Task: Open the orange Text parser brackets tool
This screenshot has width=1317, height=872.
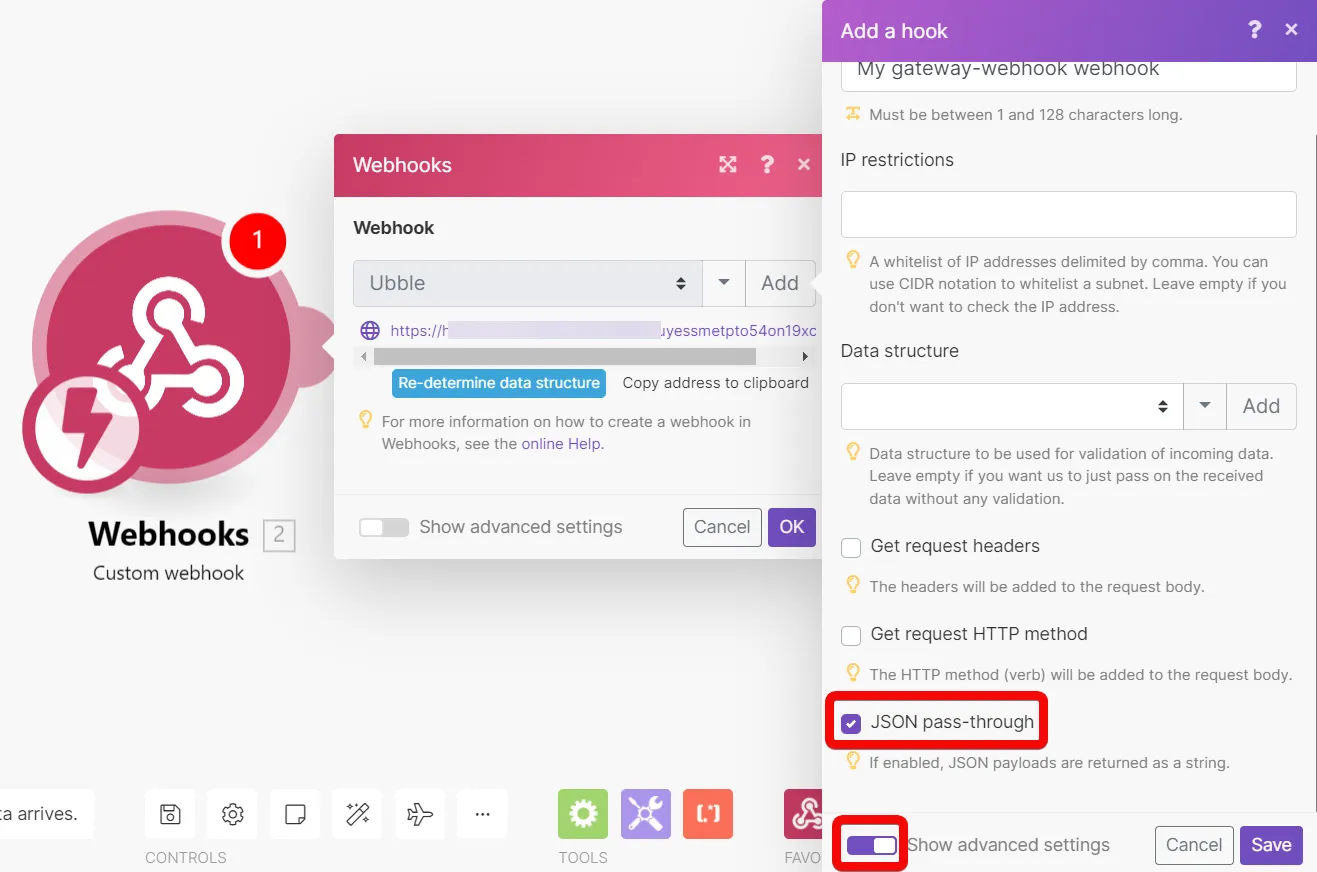Action: [708, 814]
